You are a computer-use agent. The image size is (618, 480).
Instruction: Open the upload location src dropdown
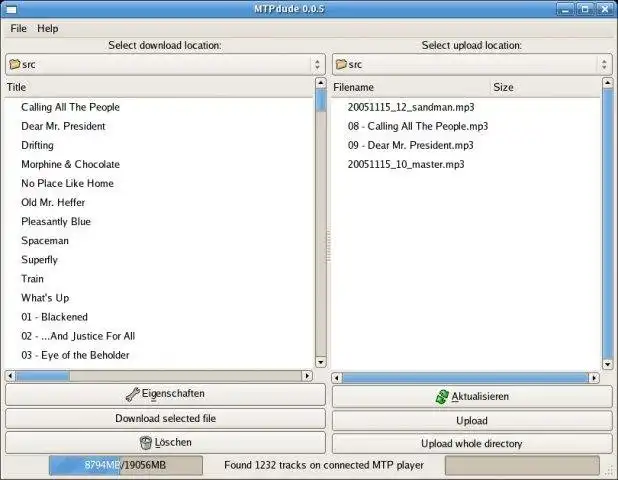click(472, 64)
